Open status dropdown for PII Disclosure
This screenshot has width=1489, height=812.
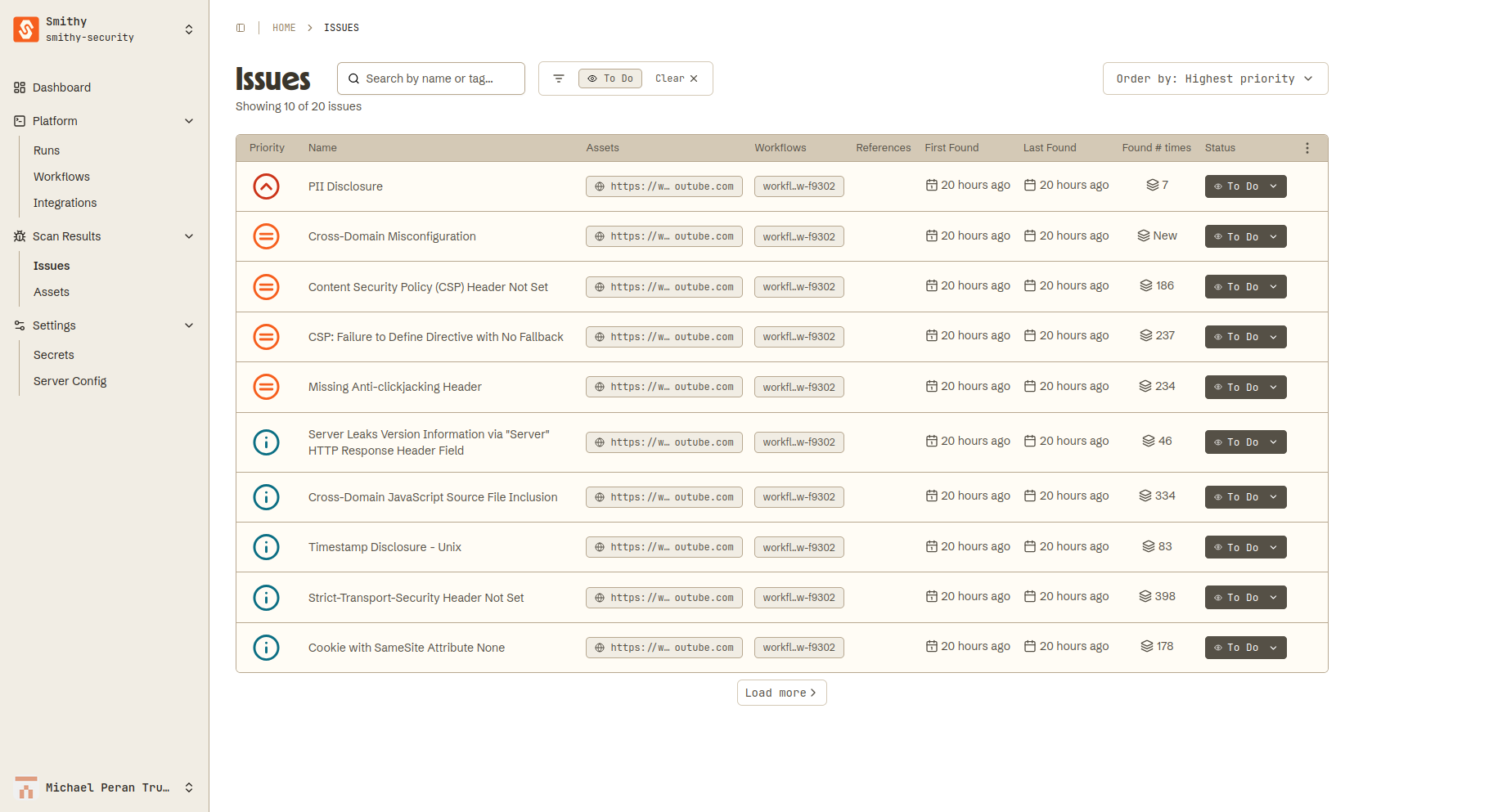click(x=1245, y=186)
